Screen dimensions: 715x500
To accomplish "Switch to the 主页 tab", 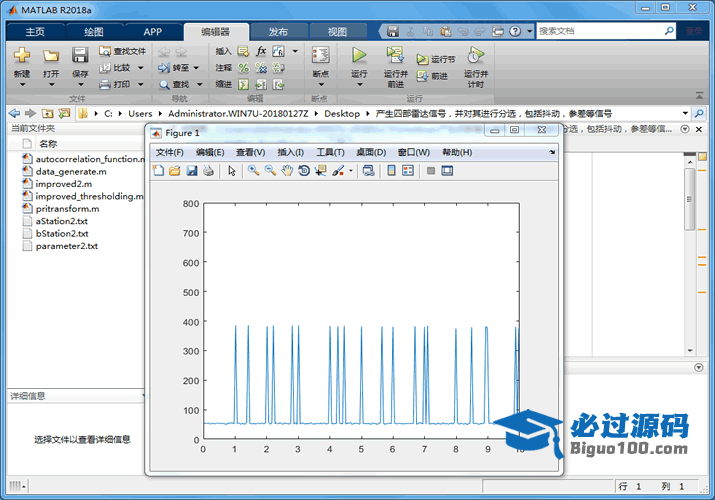I will 35,31.
